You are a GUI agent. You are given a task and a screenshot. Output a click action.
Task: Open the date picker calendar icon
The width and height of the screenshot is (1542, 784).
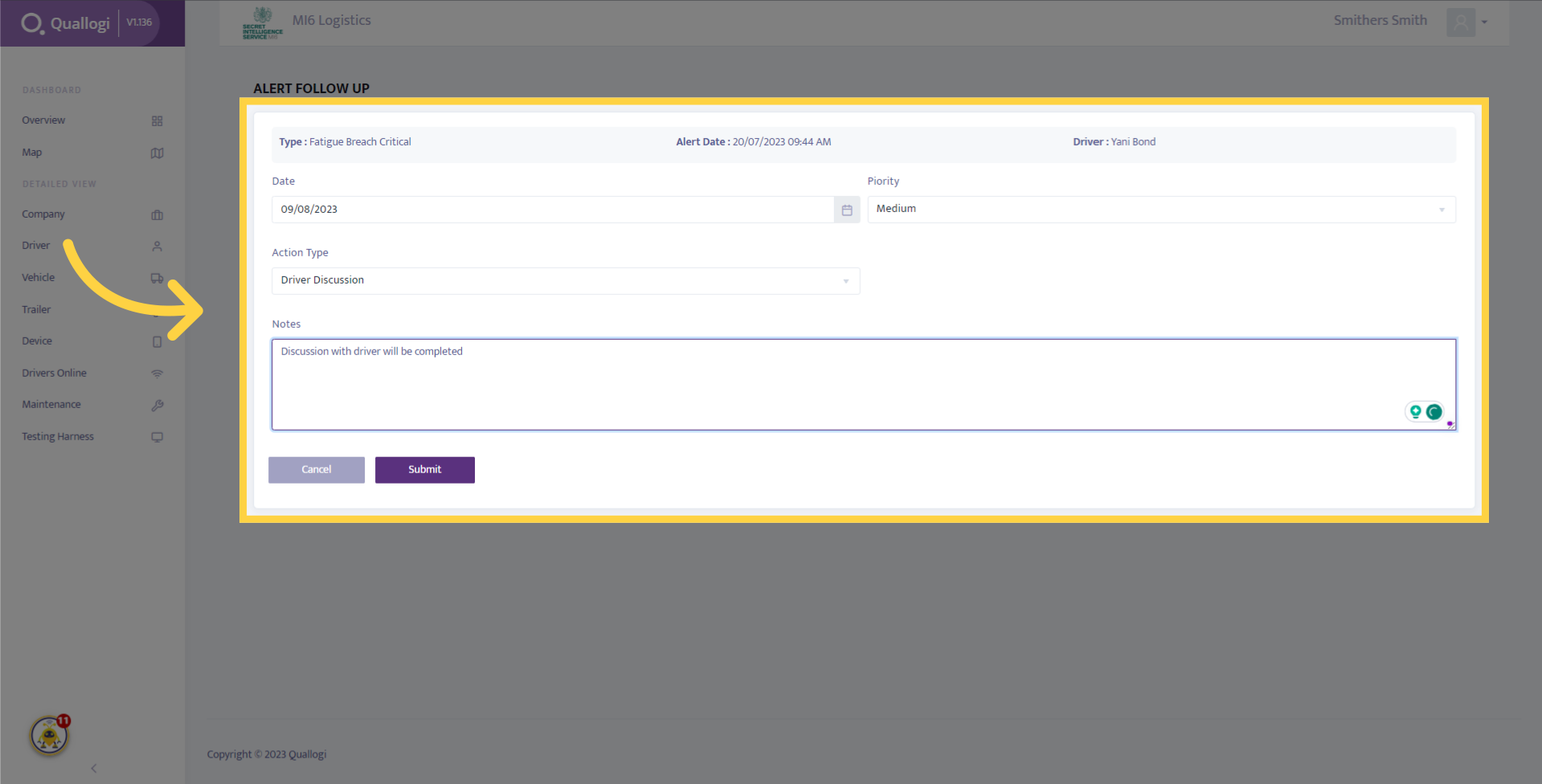coord(847,210)
